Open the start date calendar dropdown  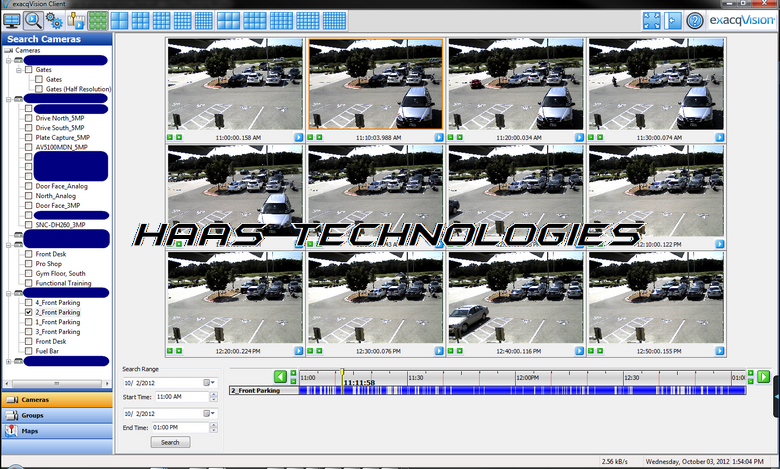[209, 383]
